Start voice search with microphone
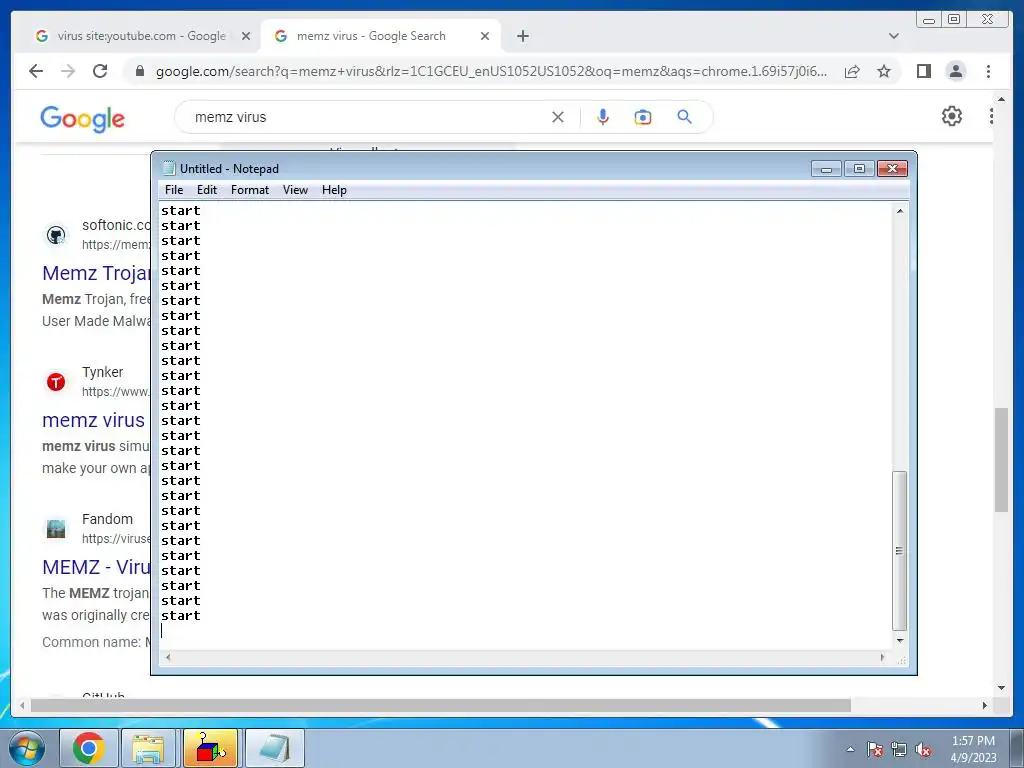 click(603, 117)
